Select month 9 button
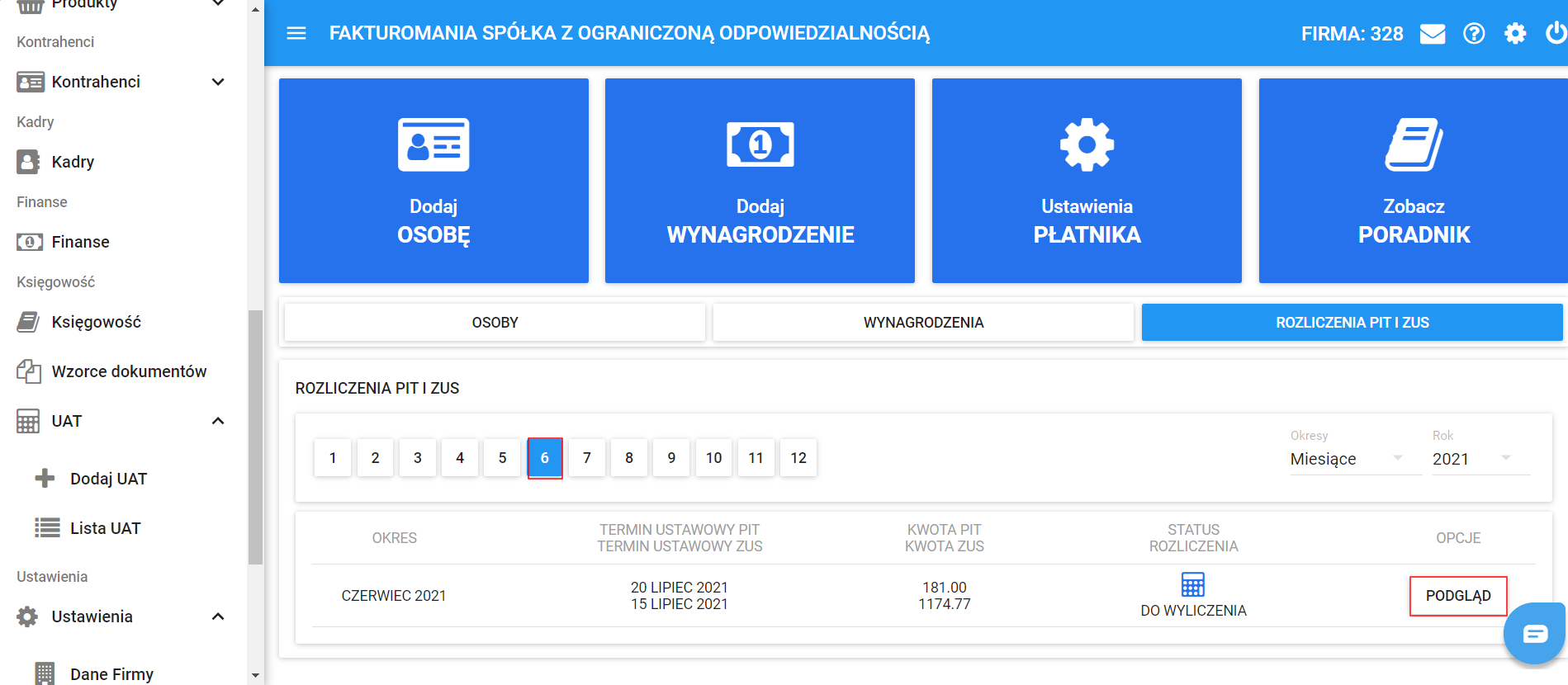 coord(671,458)
